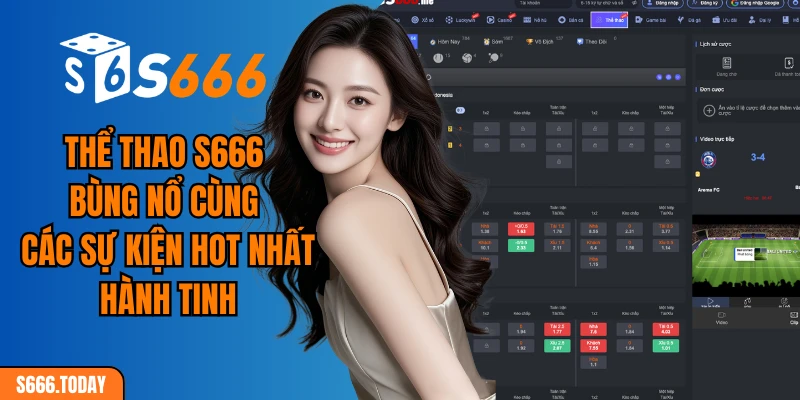Click the 3-4 live score
Viewport: 800px width, 400px height.
pos(758,157)
